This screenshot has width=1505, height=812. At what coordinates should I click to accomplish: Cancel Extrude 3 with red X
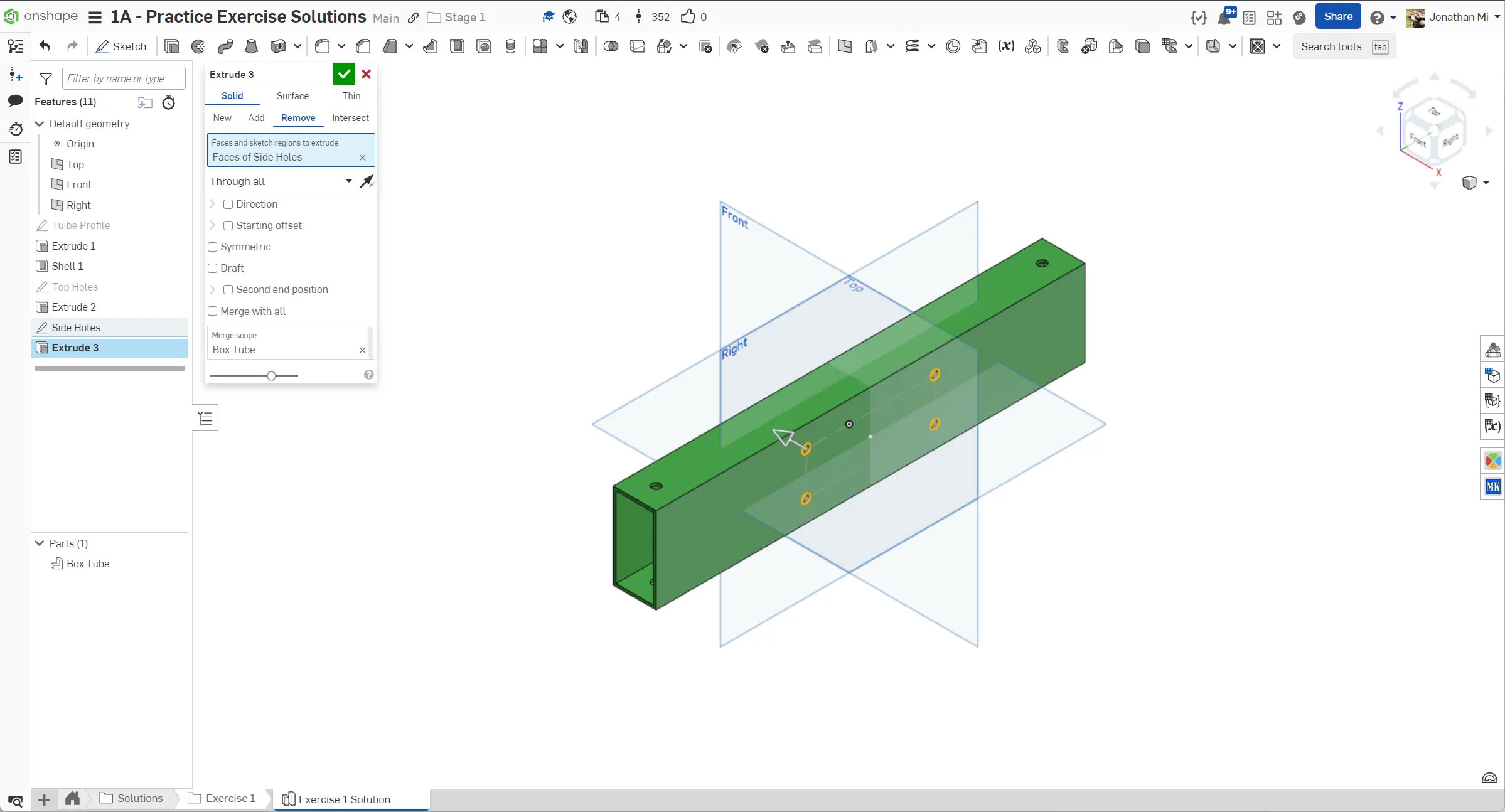pos(367,74)
